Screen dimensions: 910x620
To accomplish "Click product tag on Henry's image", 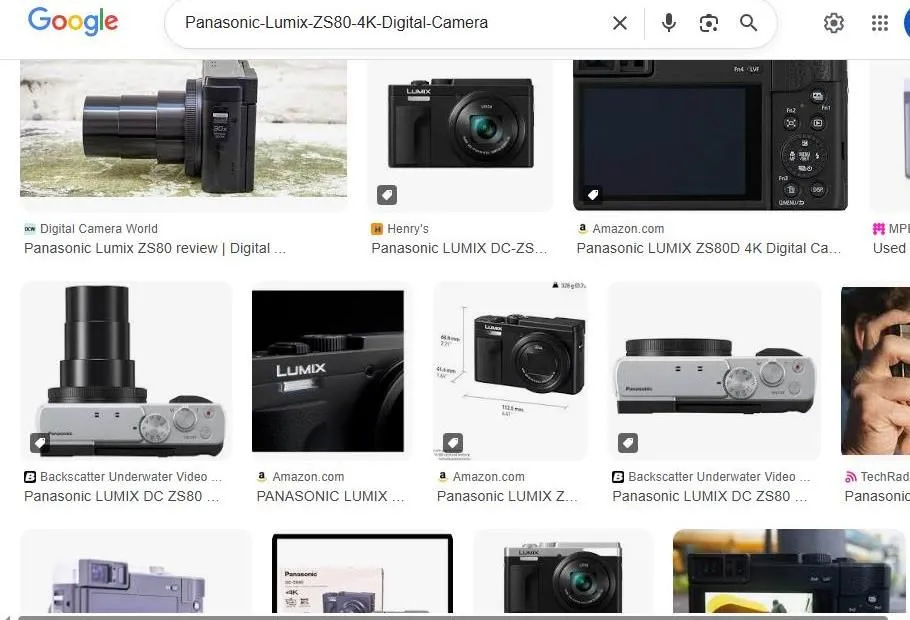I will pyautogui.click(x=387, y=195).
